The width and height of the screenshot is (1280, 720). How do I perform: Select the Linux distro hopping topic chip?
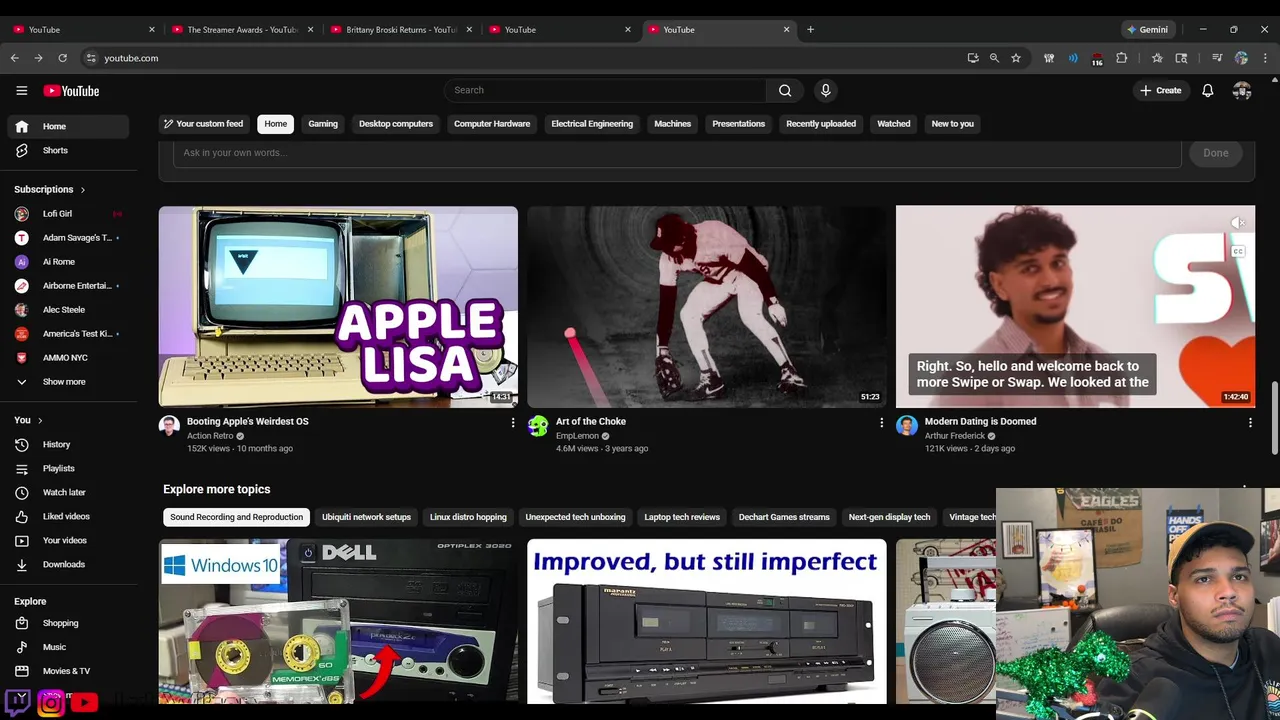pyautogui.click(x=468, y=517)
